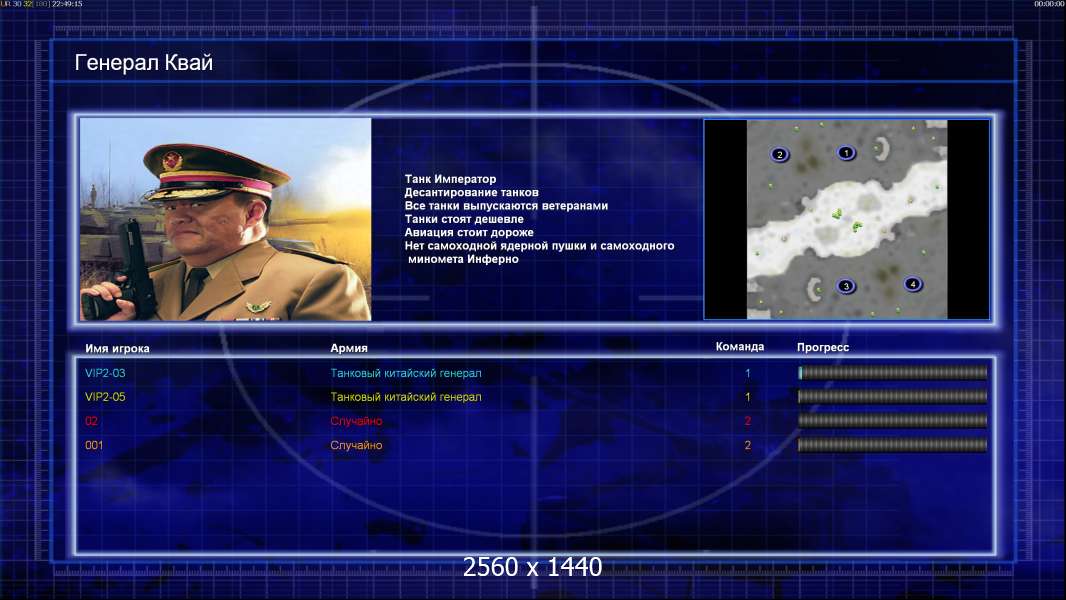Click player name VIP2-05
The image size is (1066, 600).
click(x=105, y=397)
